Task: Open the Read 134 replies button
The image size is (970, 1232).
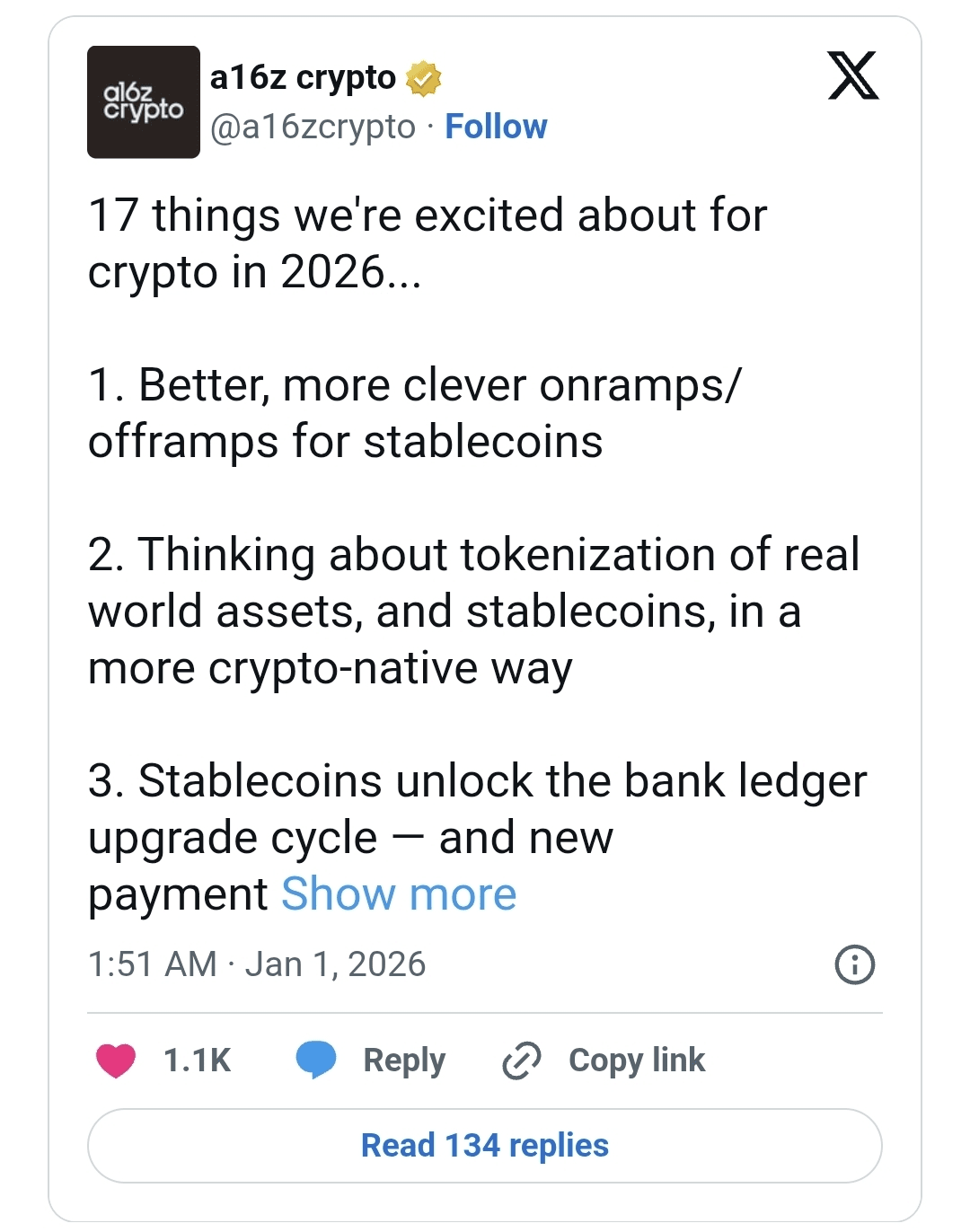Action: (x=485, y=1146)
